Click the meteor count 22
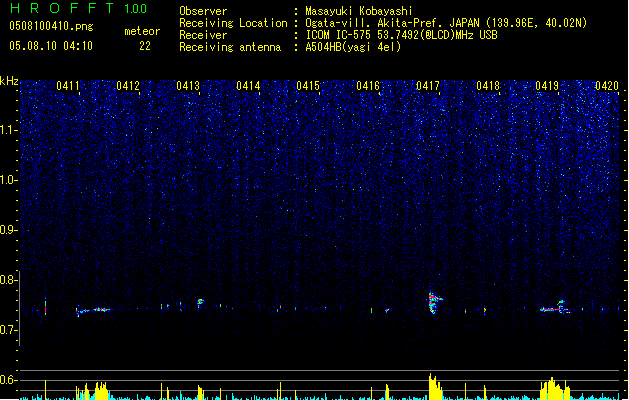 (x=145, y=46)
